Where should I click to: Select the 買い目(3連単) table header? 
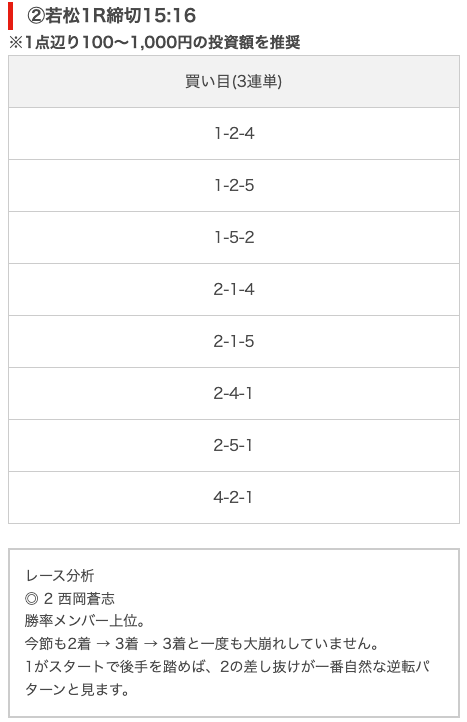click(234, 82)
